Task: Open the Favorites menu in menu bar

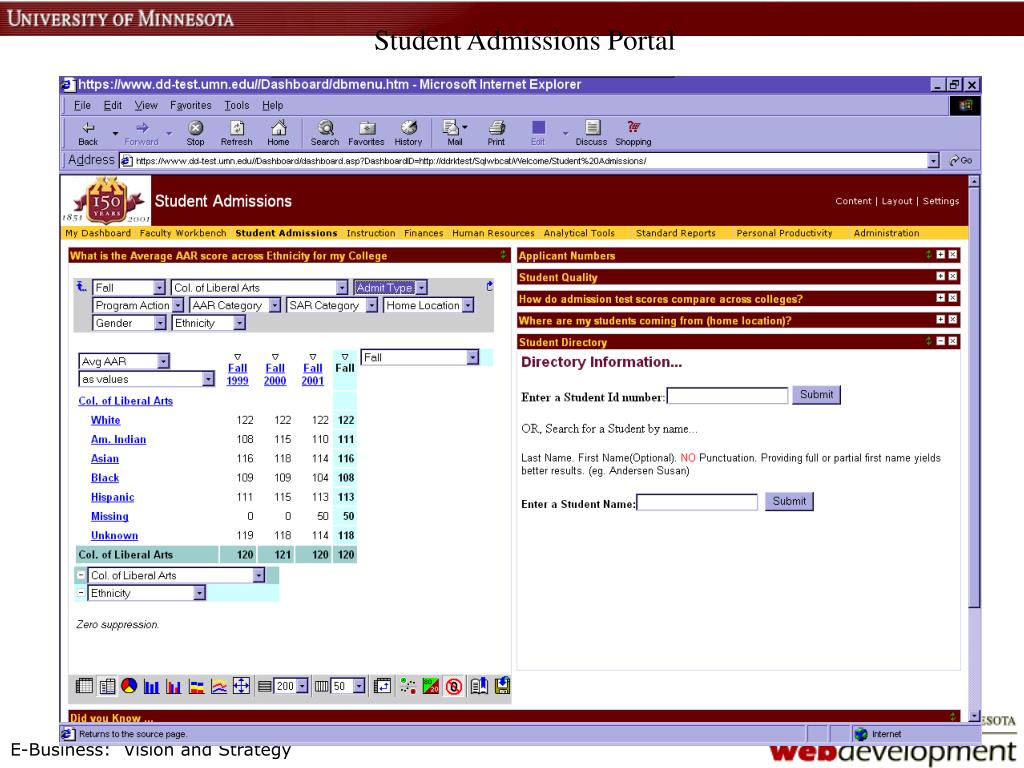Action: 191,105
